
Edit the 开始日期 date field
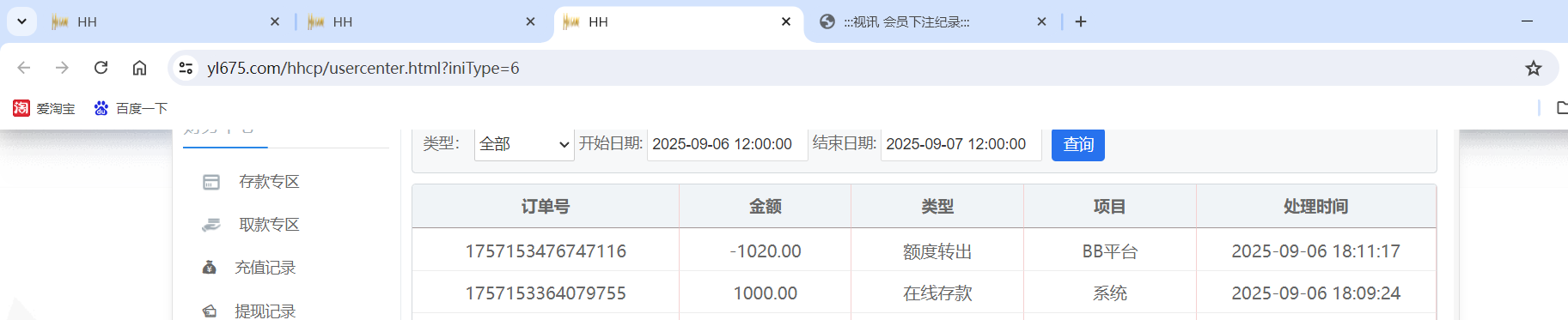click(727, 144)
